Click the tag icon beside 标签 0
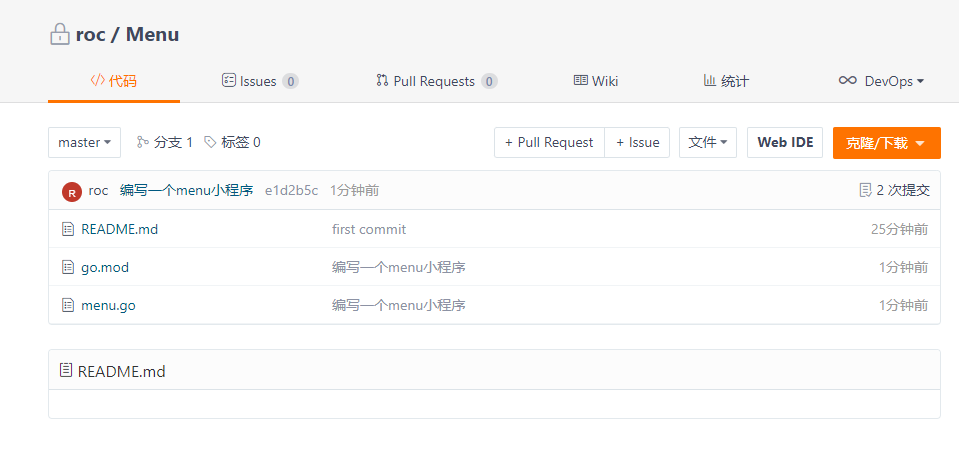Image resolution: width=959 pixels, height=450 pixels. click(210, 142)
